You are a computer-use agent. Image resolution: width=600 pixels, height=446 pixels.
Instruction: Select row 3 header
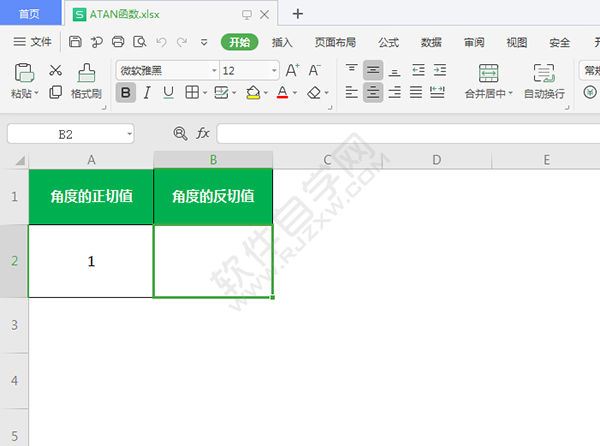(x=14, y=325)
